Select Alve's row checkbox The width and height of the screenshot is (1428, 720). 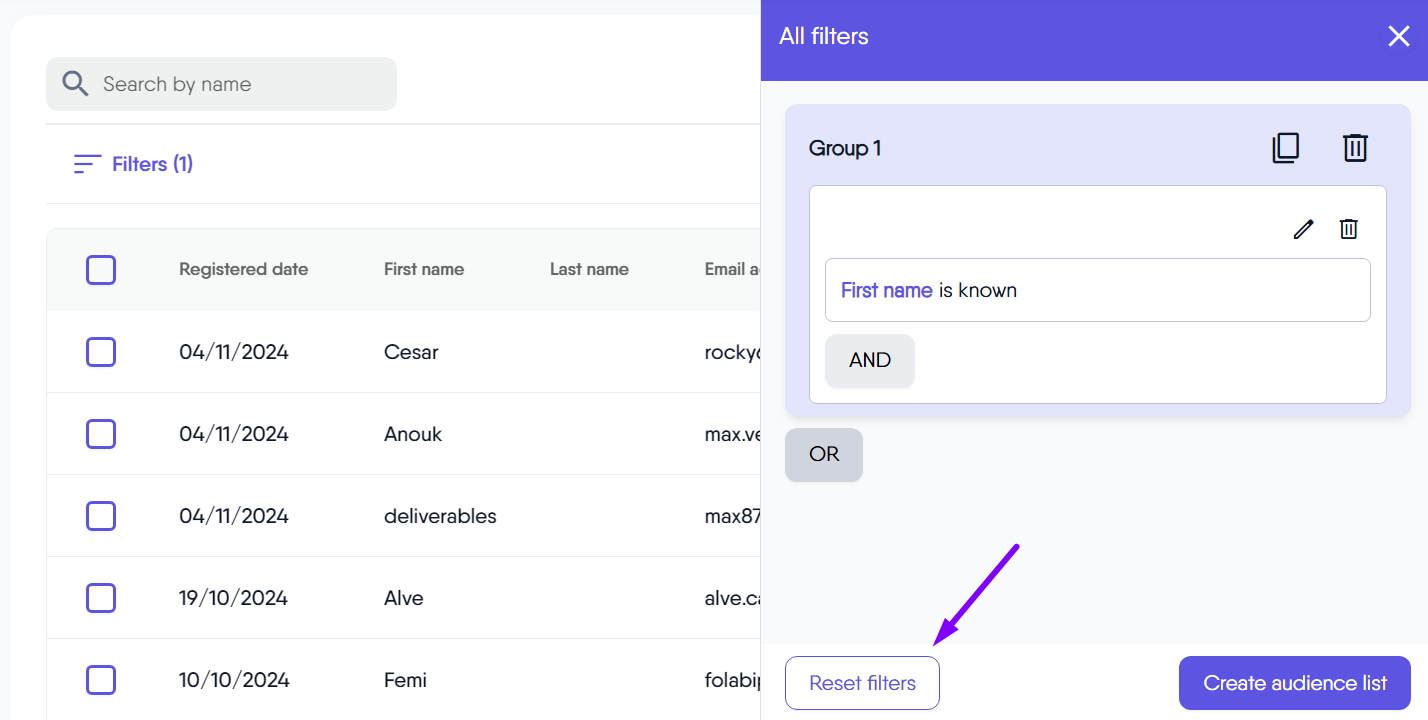tap(101, 598)
